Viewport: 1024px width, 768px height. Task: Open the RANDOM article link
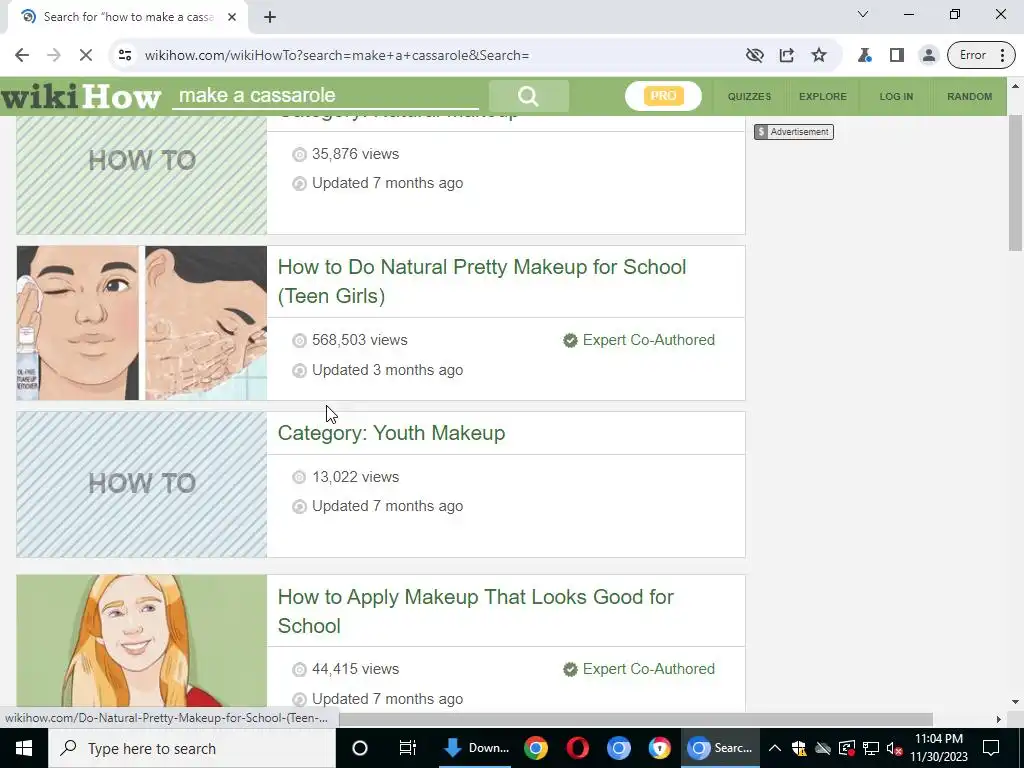(x=969, y=97)
